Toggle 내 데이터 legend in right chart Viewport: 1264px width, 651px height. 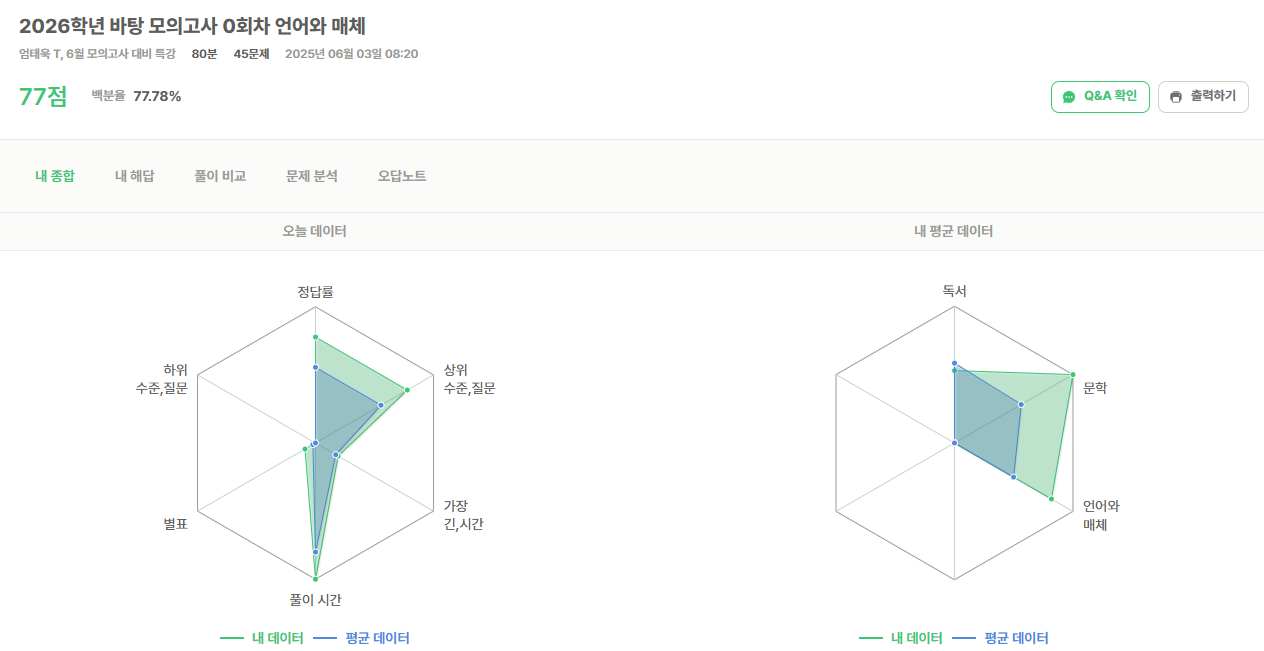[x=900, y=638]
